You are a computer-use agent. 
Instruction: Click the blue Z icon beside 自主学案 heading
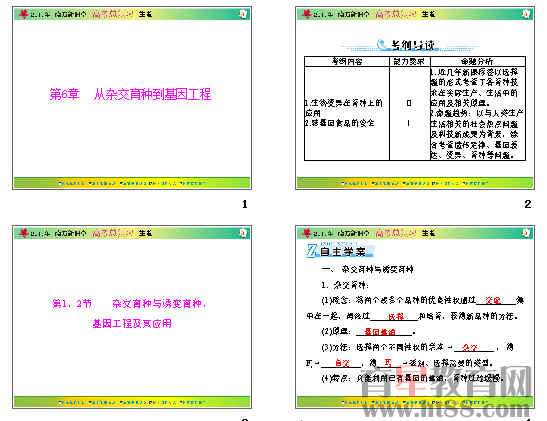pyautogui.click(x=311, y=251)
